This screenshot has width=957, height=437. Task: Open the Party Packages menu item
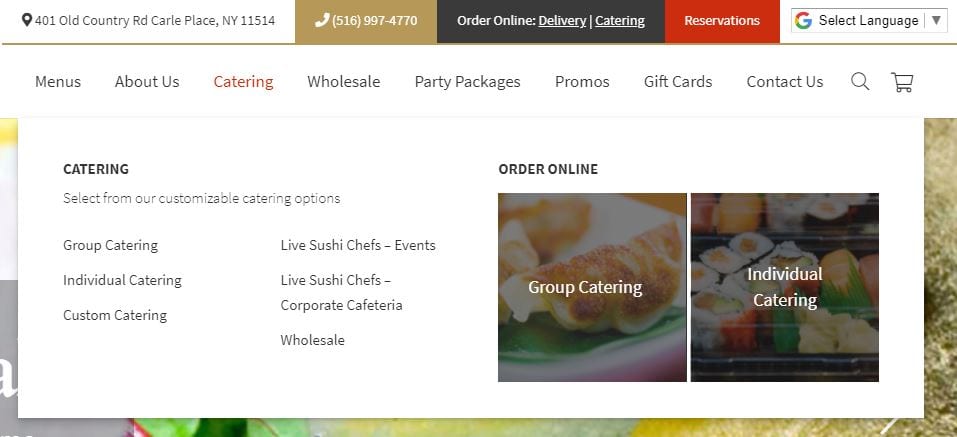pyautogui.click(x=468, y=82)
